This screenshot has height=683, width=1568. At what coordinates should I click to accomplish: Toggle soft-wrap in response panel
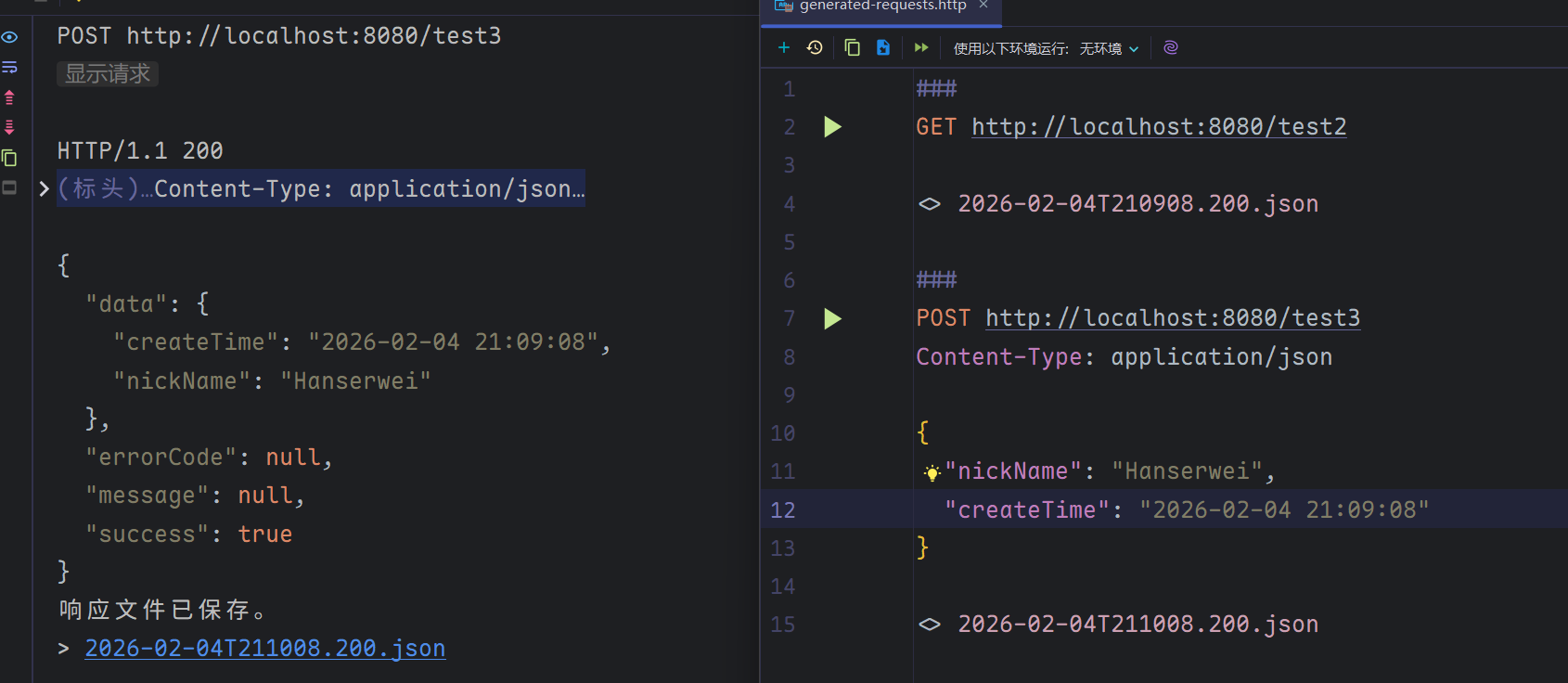(x=10, y=68)
